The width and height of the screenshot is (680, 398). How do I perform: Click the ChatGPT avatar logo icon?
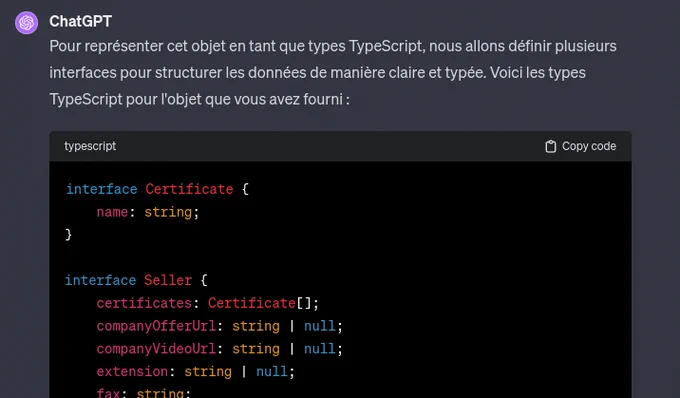pyautogui.click(x=26, y=23)
